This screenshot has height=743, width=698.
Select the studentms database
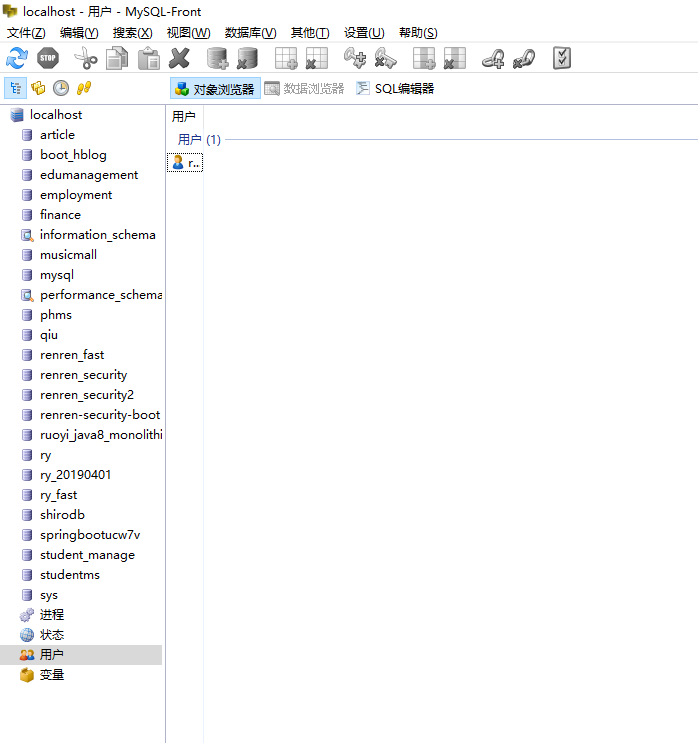point(70,575)
